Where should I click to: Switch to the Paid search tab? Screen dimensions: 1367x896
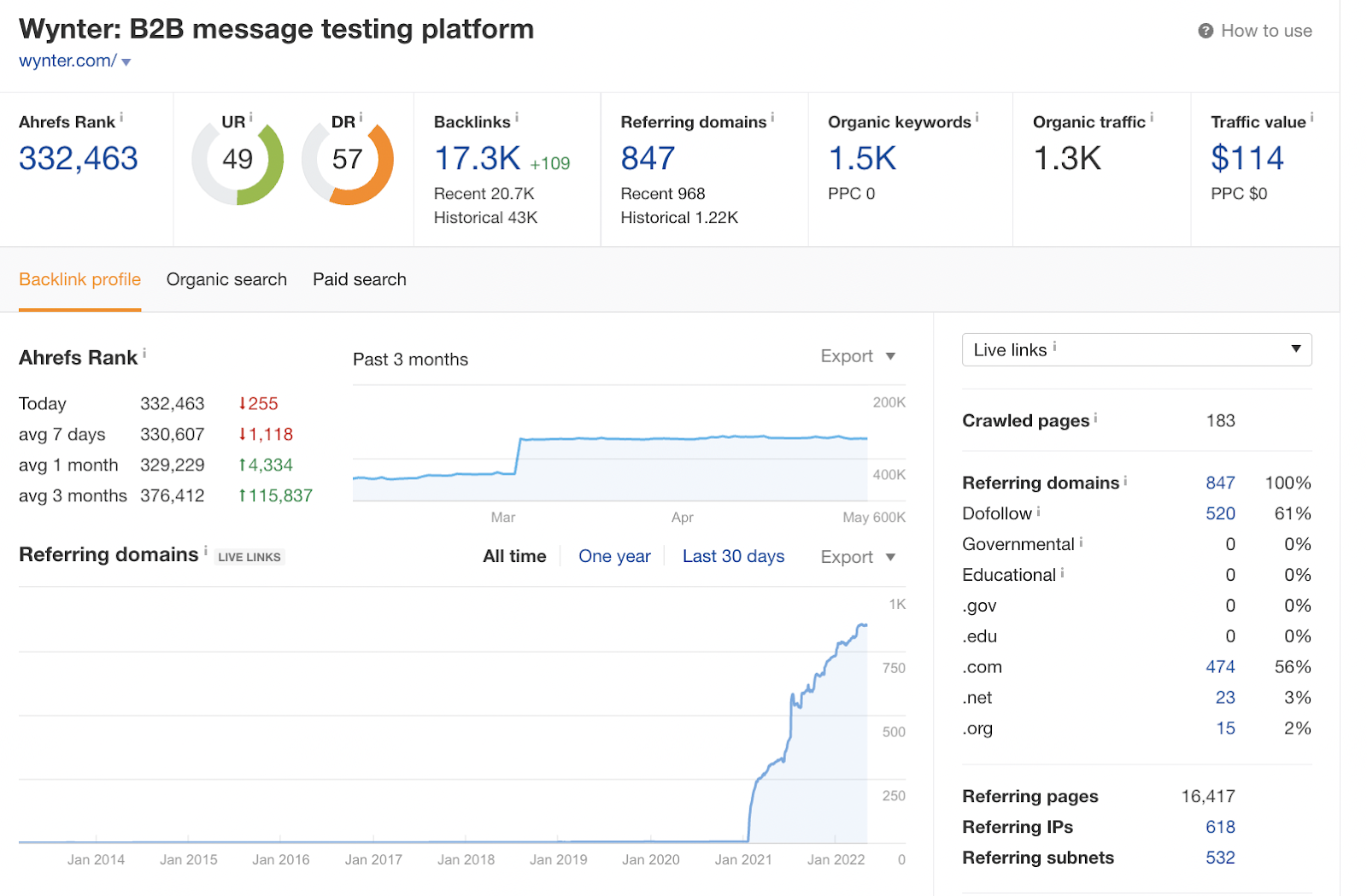pyautogui.click(x=360, y=279)
